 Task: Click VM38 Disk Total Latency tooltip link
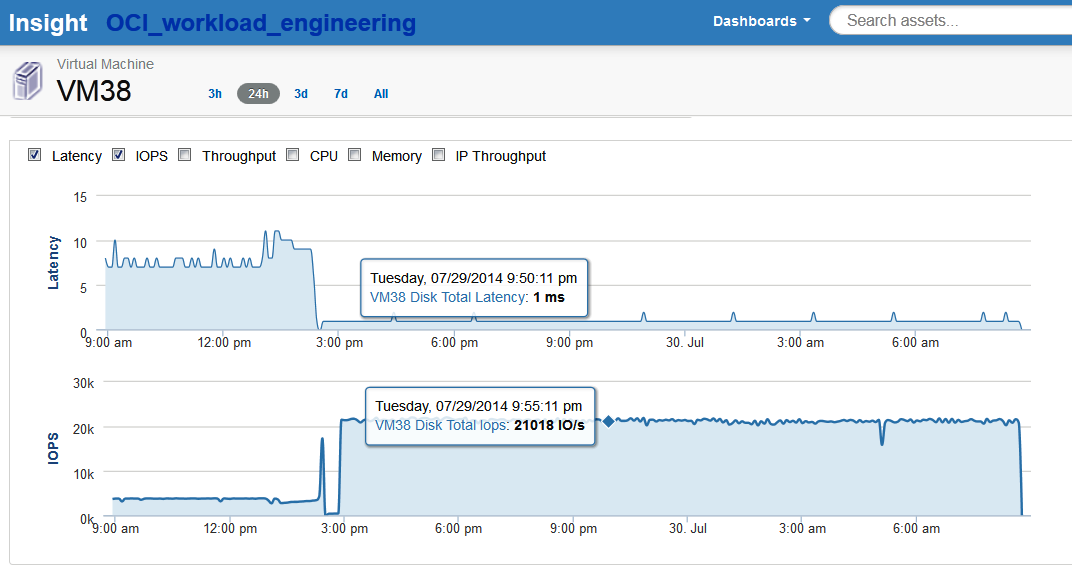click(x=447, y=297)
